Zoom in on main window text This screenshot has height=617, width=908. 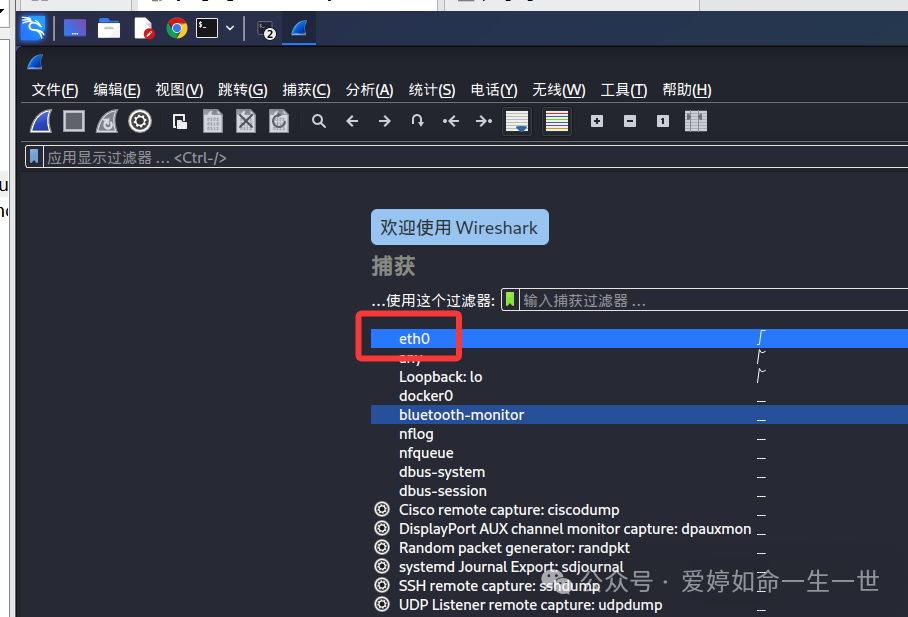597,121
